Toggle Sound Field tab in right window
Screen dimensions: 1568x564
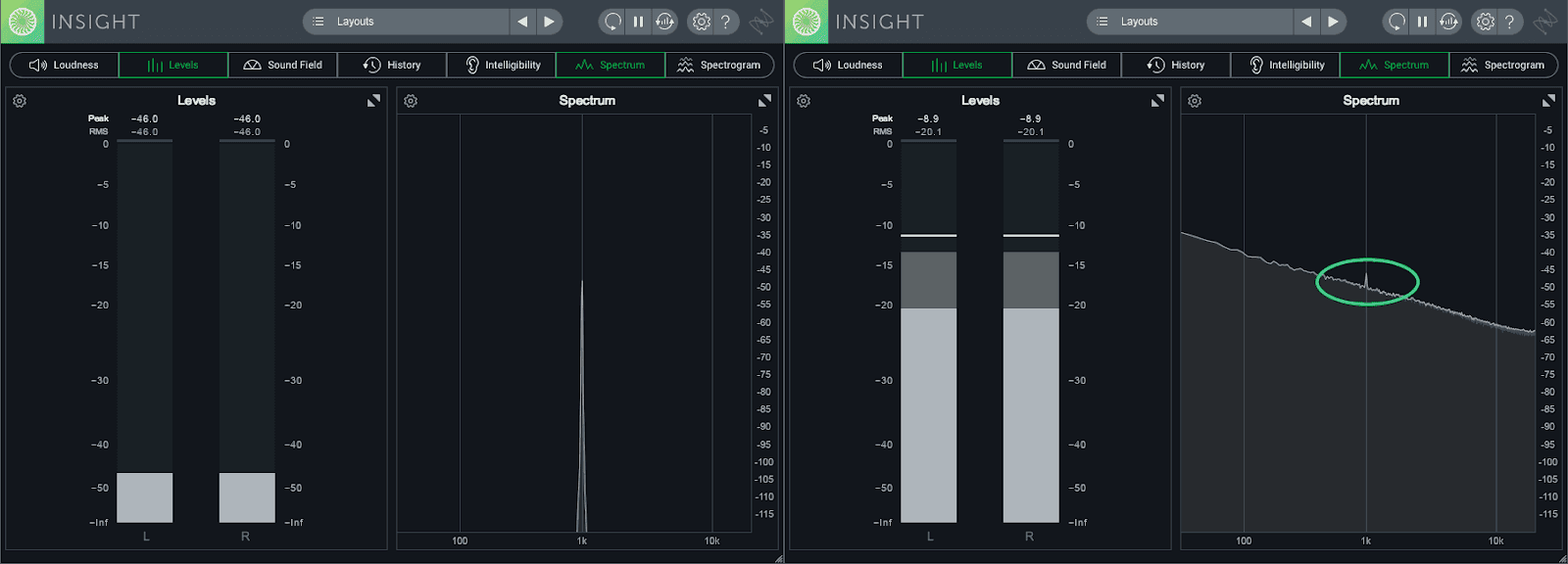point(1066,65)
